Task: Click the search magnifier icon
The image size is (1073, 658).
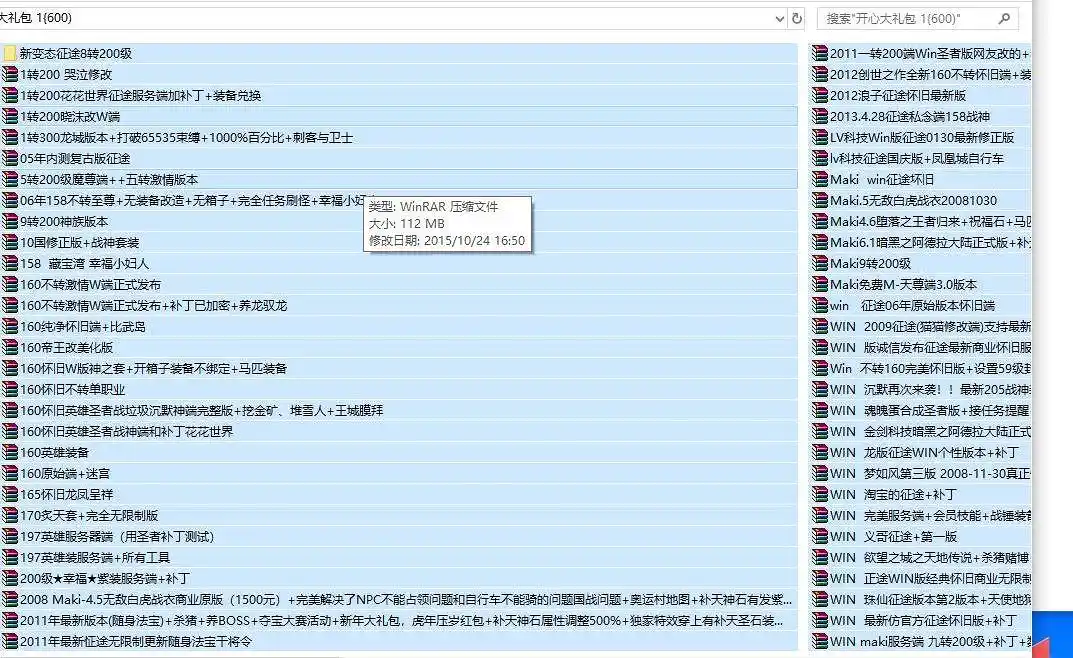Action: pos(1004,18)
